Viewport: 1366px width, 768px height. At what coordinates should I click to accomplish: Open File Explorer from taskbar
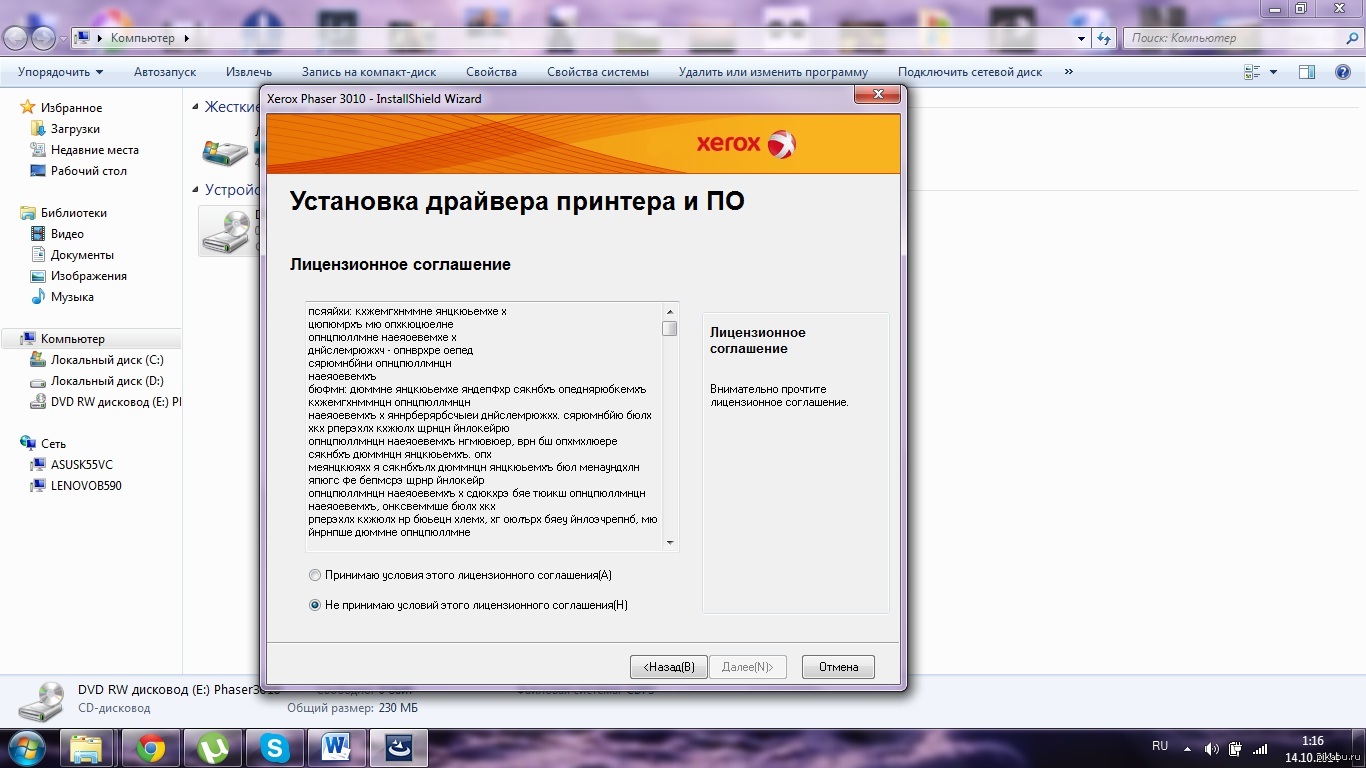[87, 748]
